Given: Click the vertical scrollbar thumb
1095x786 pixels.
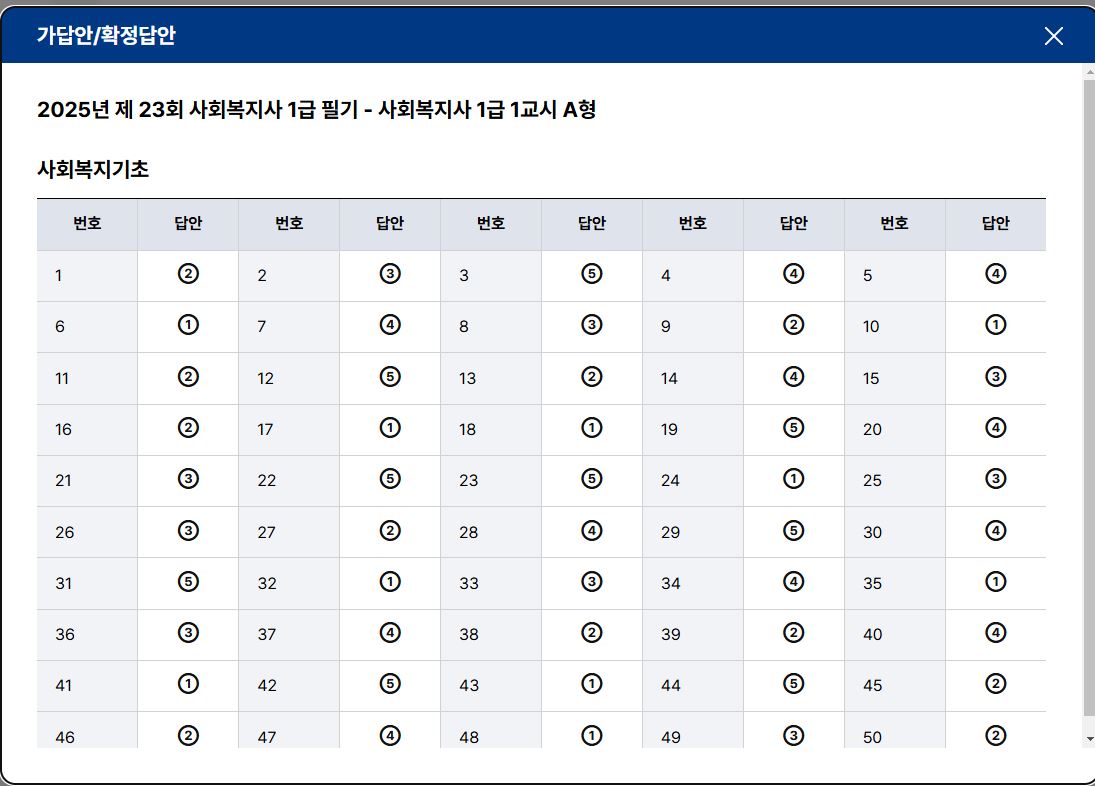Looking at the screenshot, I should 1089,396.
